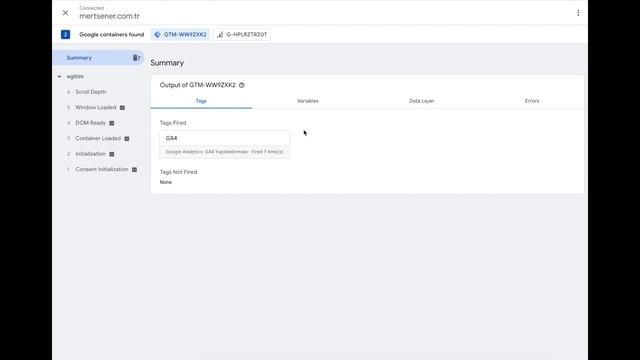Click the containers found count badge
640x360 pixels.
pyautogui.click(x=65, y=35)
